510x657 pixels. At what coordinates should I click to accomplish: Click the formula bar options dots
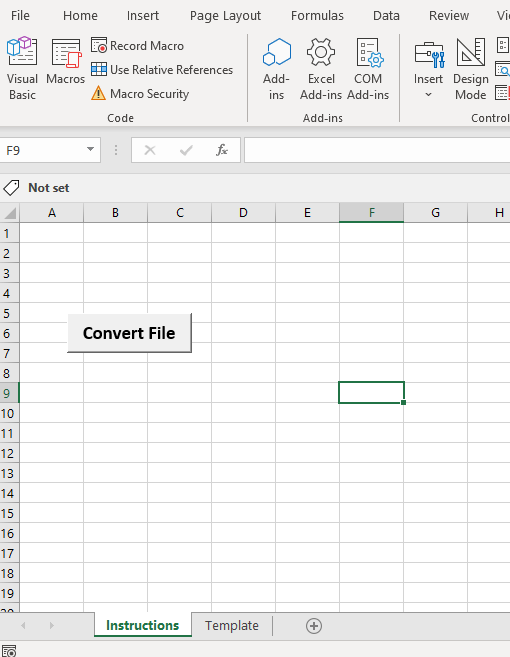tap(116, 150)
